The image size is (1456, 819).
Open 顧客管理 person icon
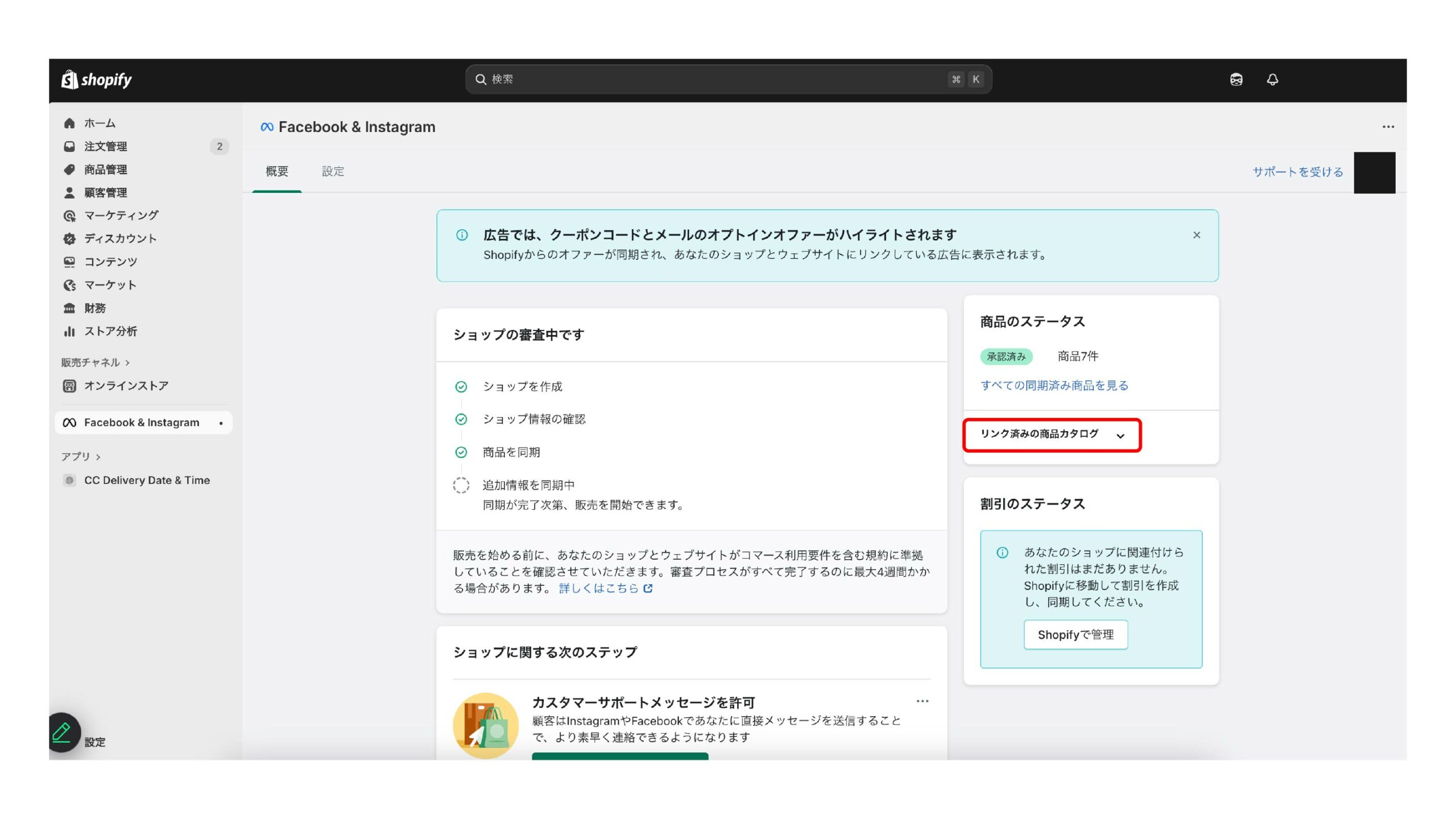[69, 193]
